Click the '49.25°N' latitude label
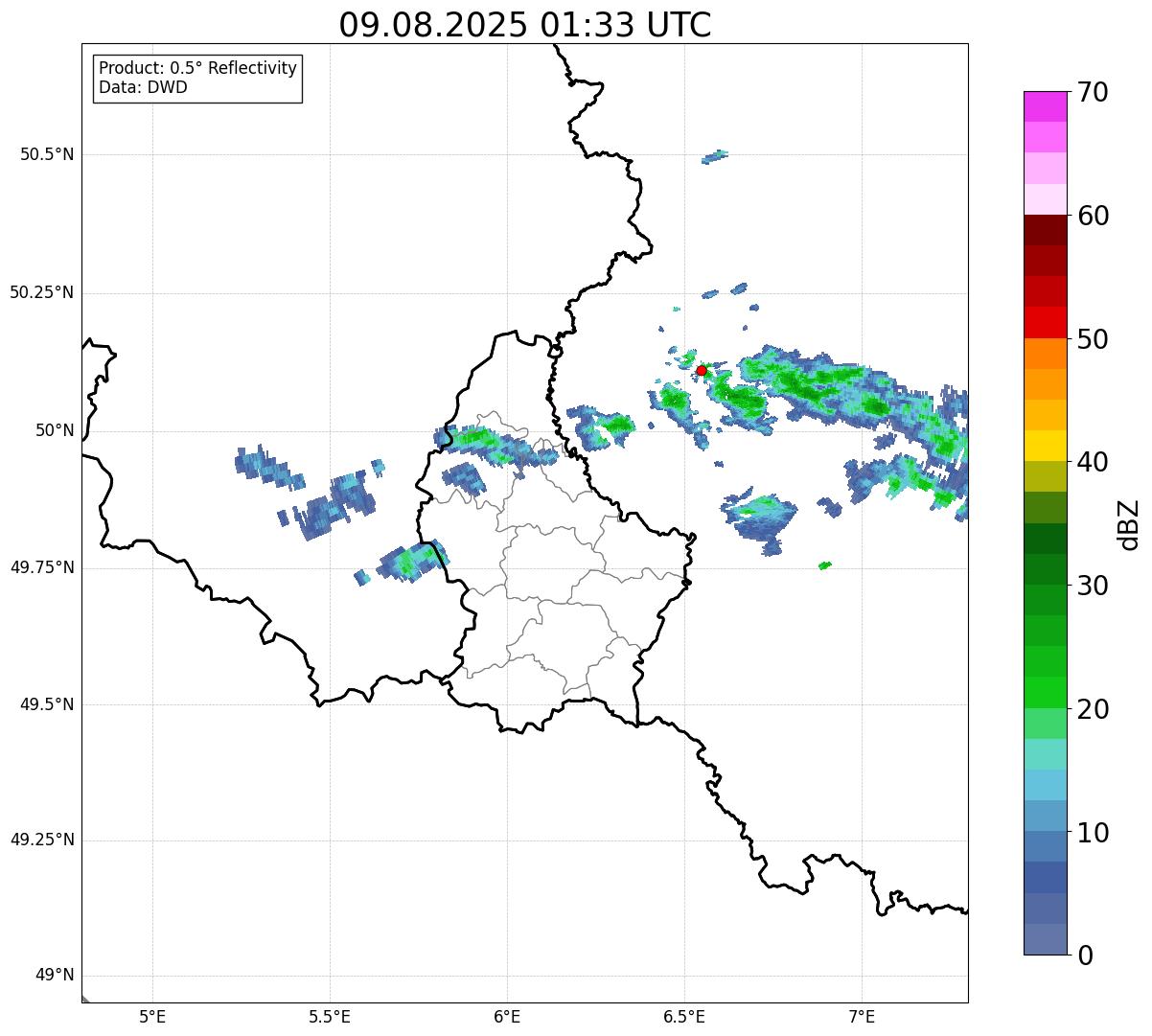 (42, 840)
